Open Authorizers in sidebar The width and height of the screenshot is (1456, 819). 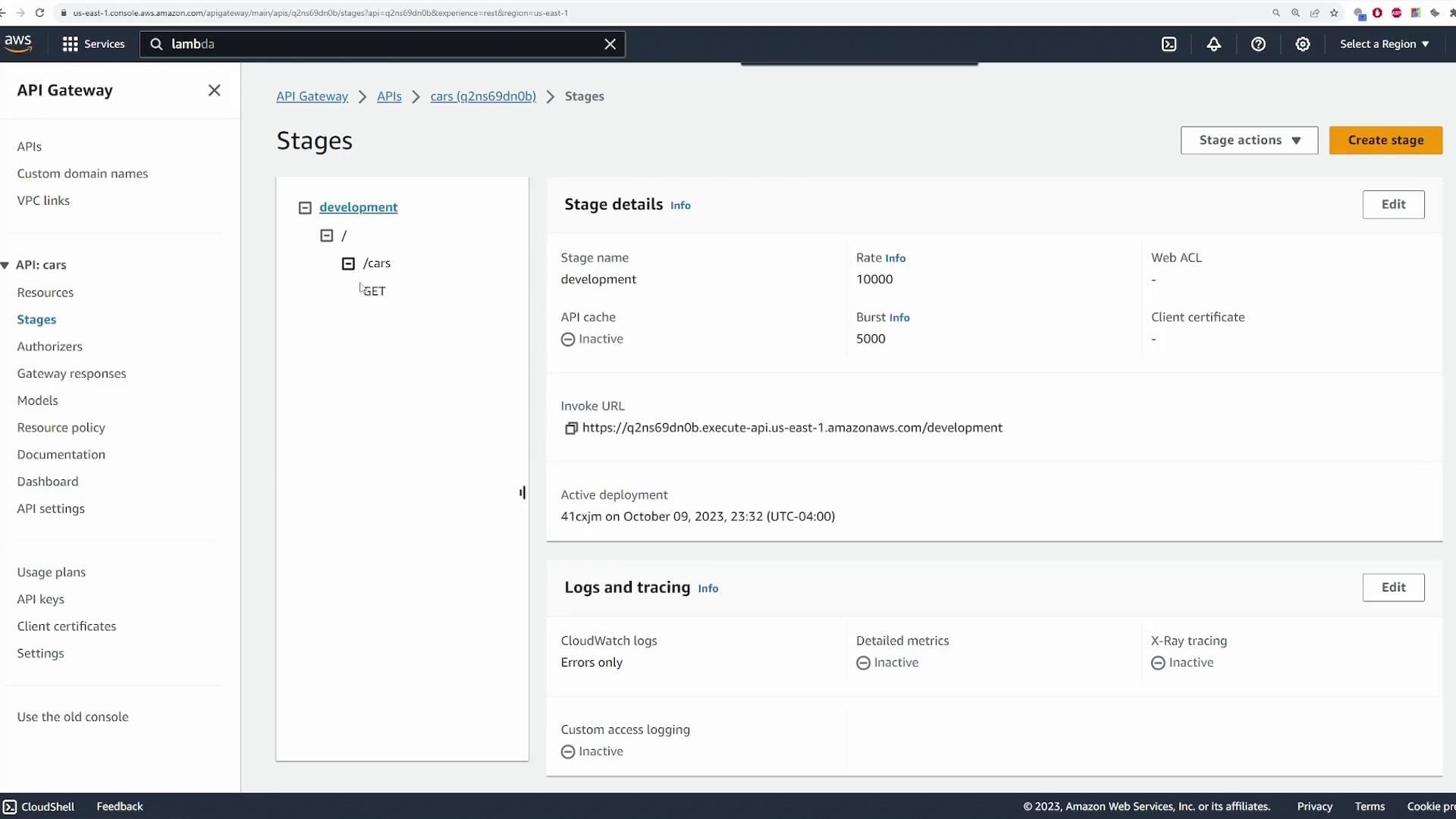(50, 347)
